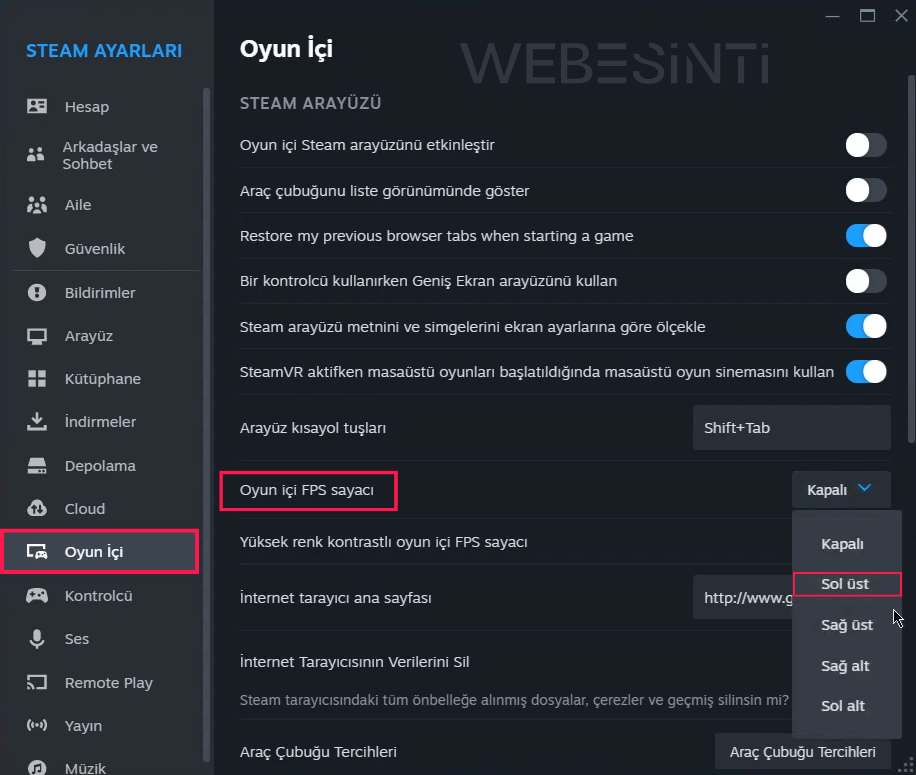The width and height of the screenshot is (916, 775).
Task: Click the Kontrolcü gamepad icon
Action: click(x=37, y=595)
